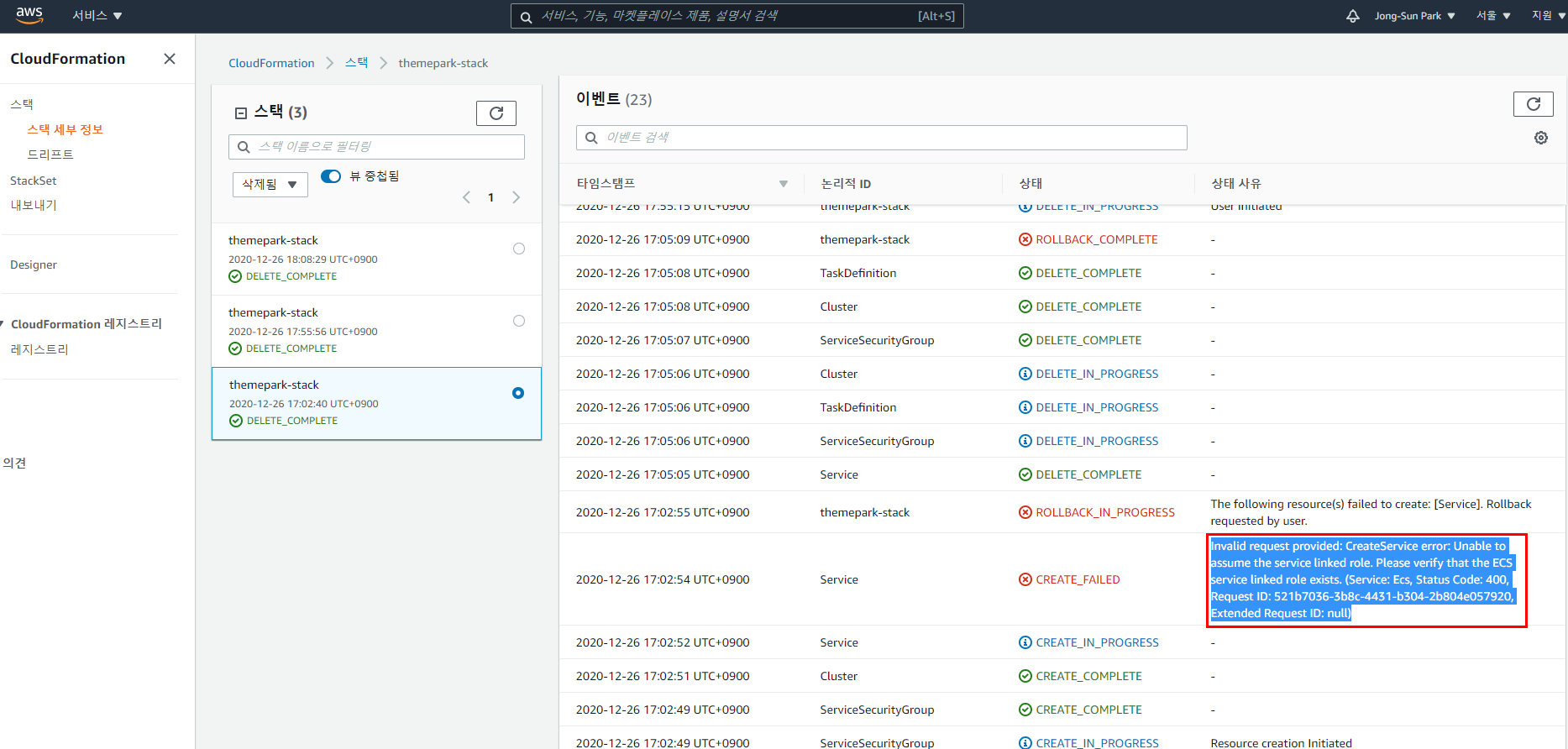This screenshot has height=749, width=1568.
Task: Click the stacks breadcrumb link
Action: click(356, 63)
